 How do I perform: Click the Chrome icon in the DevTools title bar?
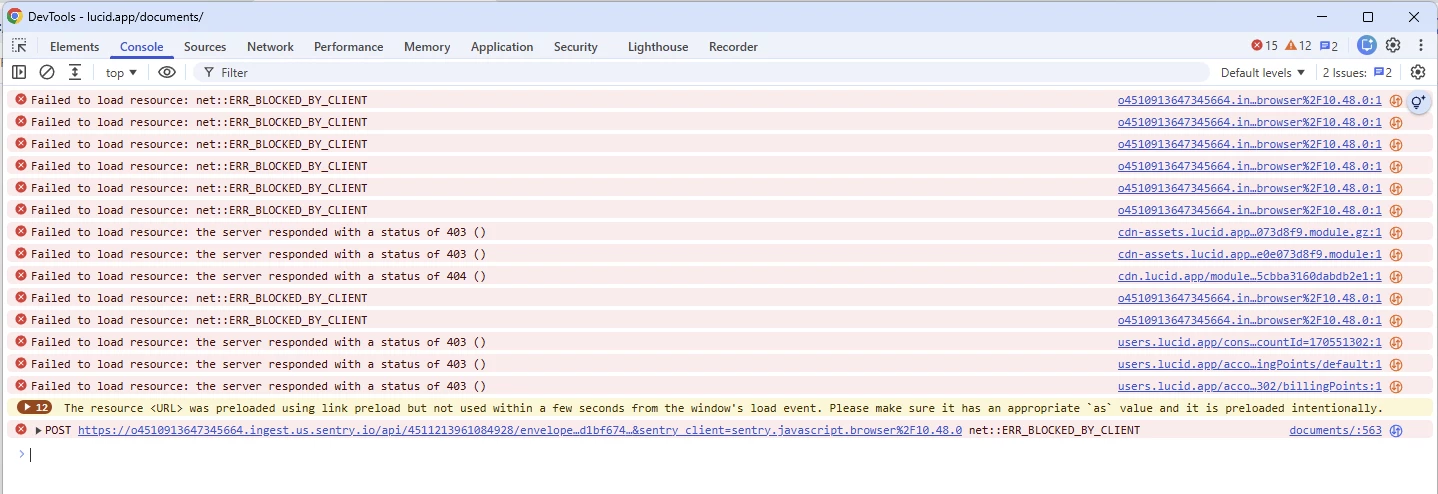pos(14,16)
